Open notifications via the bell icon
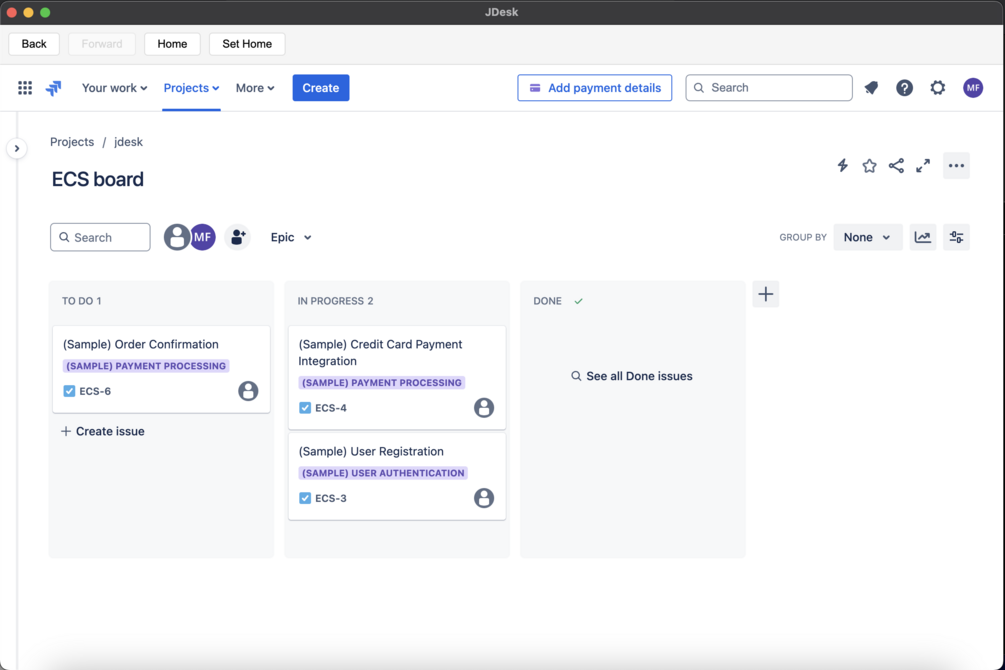The width and height of the screenshot is (1005, 670). (x=871, y=88)
